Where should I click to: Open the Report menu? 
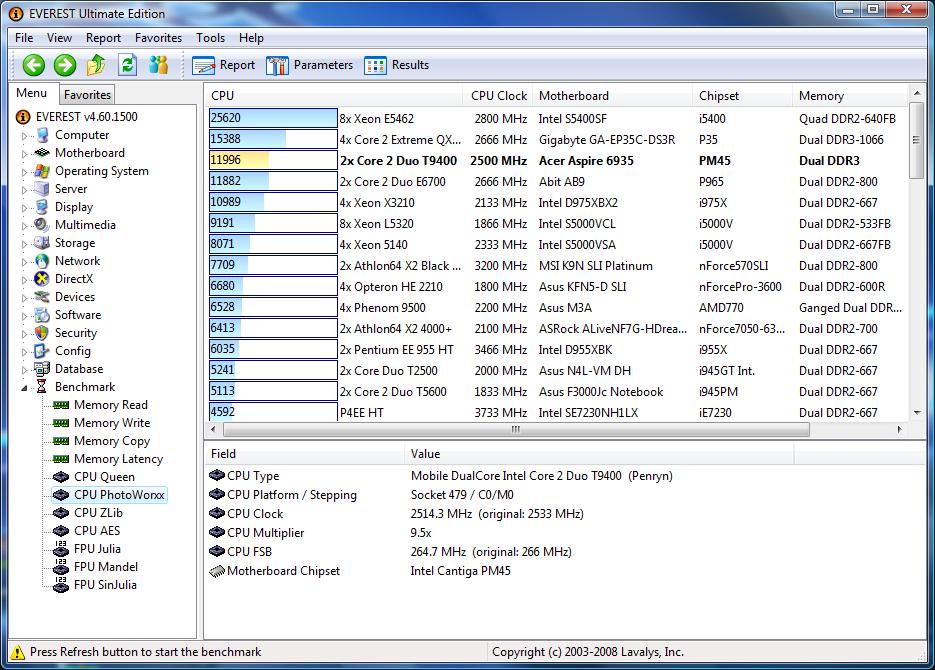click(x=103, y=38)
